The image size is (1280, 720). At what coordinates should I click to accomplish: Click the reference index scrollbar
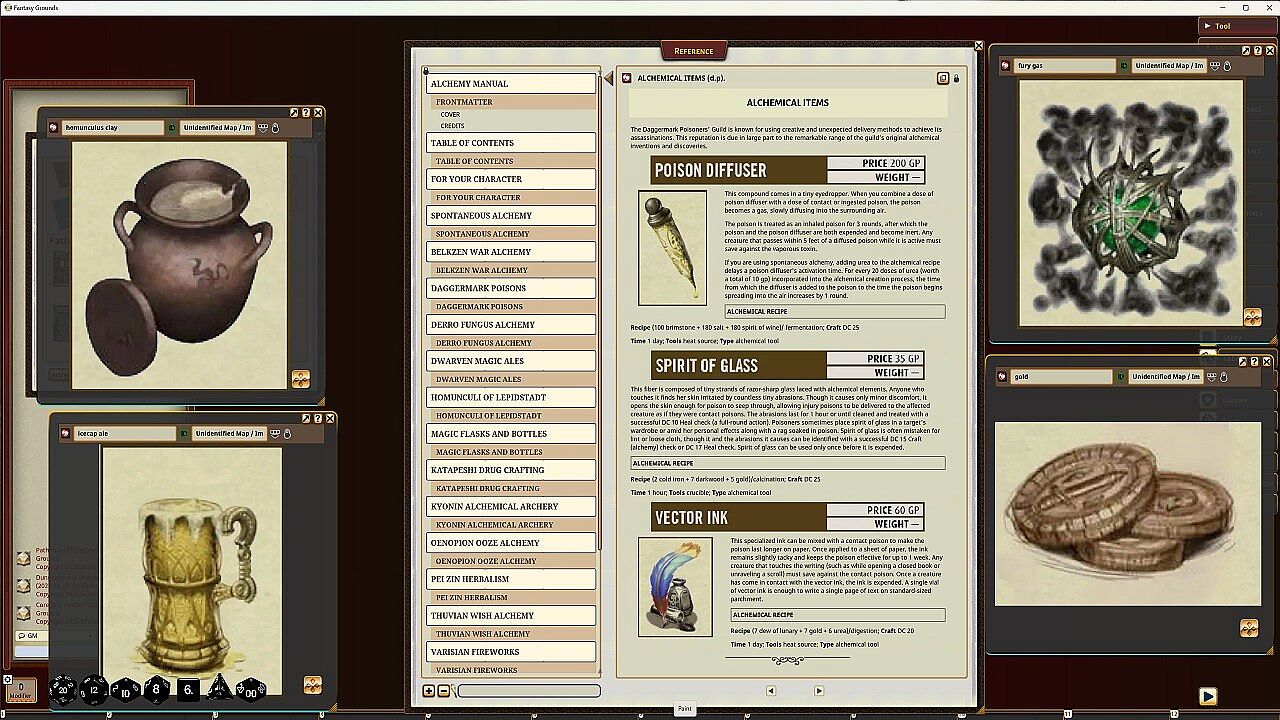(x=600, y=370)
